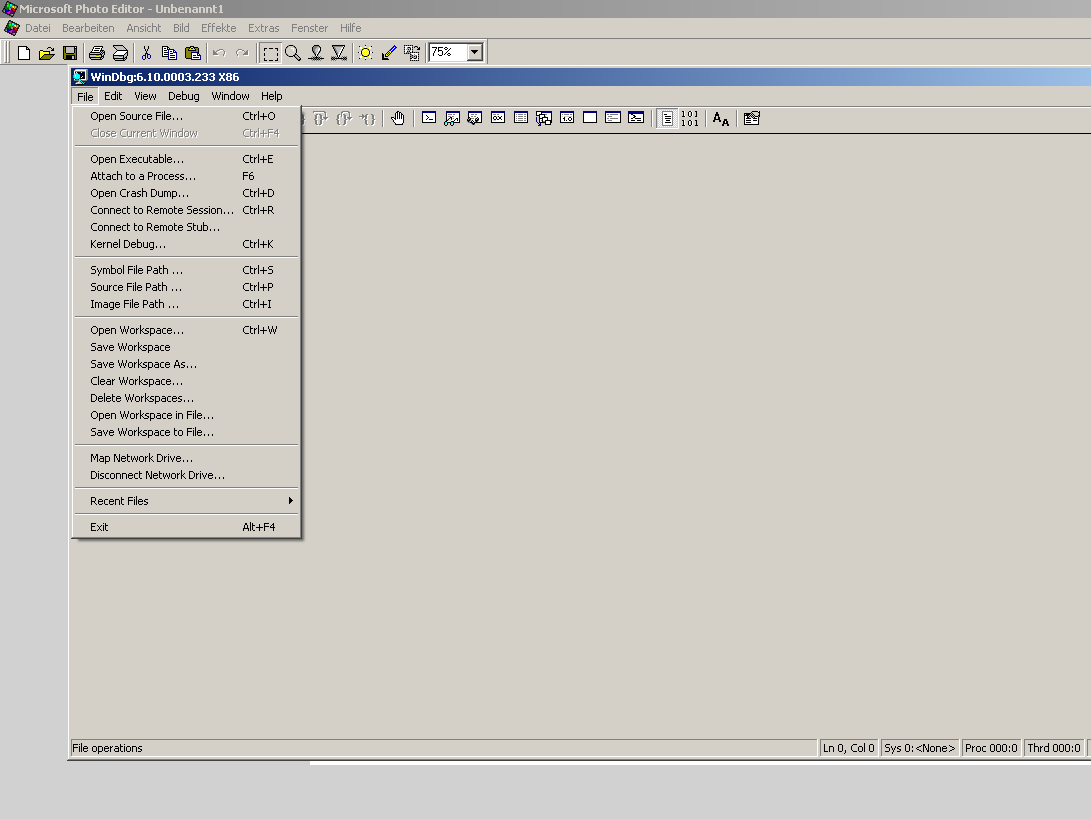This screenshot has height=819, width=1091.
Task: Click the Open folder icon in Photo Editor
Action: (47, 53)
